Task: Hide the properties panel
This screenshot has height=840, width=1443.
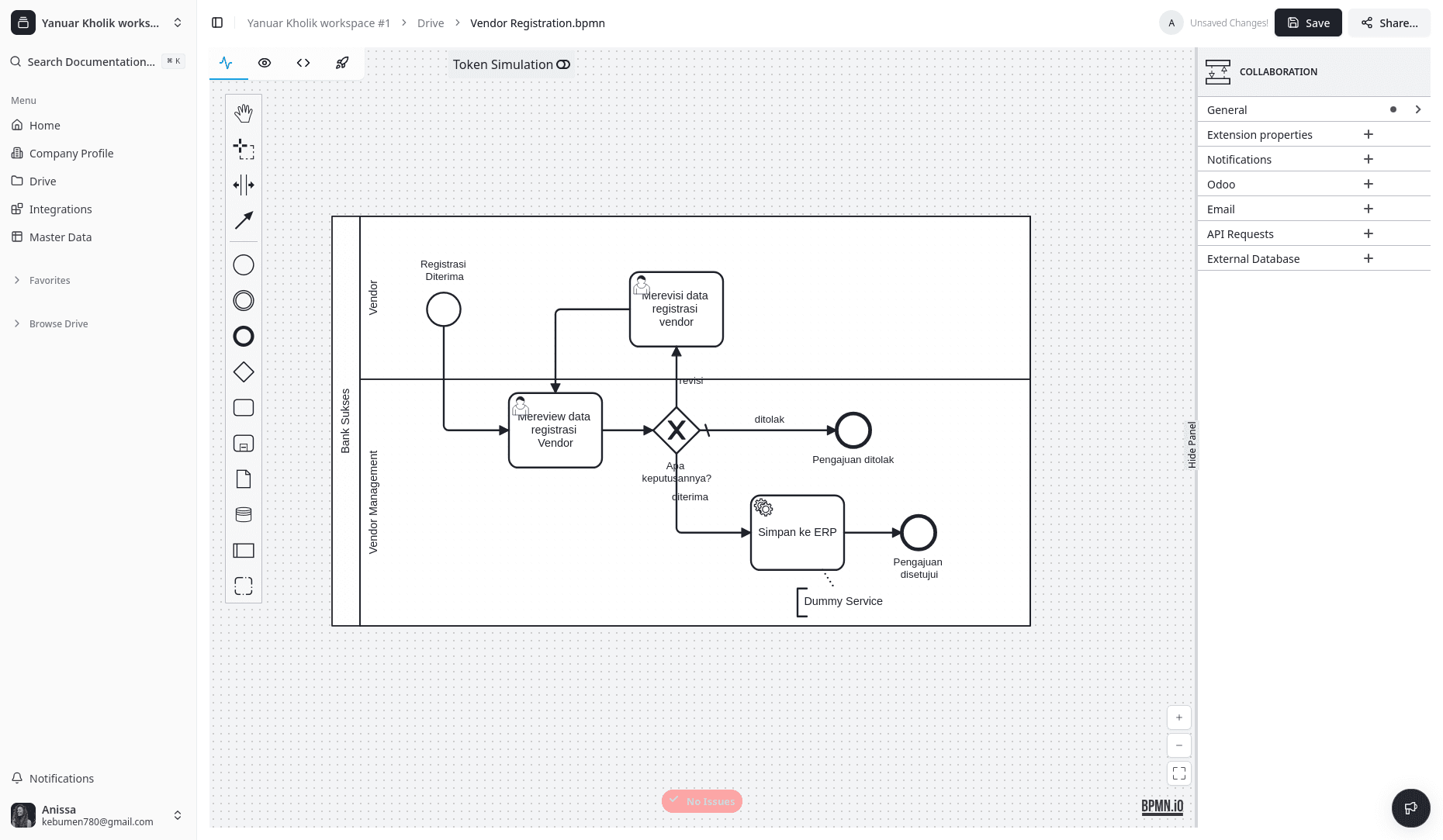Action: (1192, 444)
